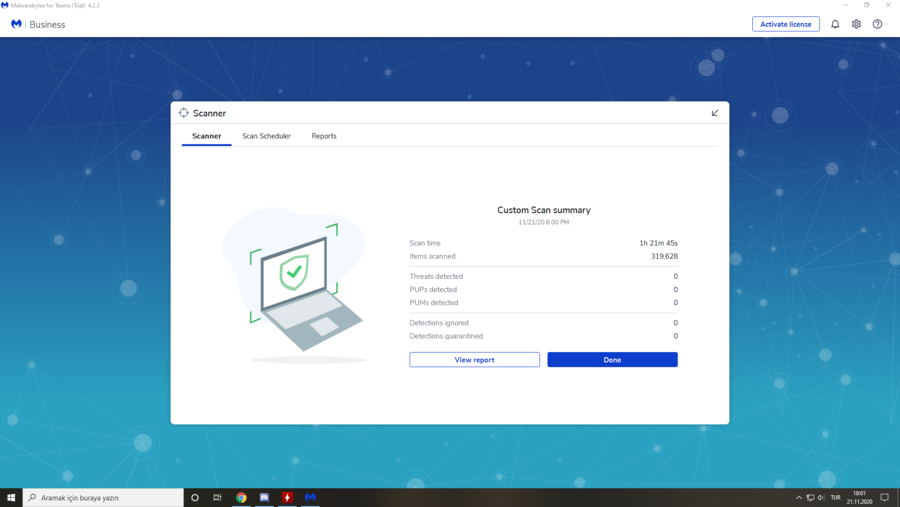Minimize the Malwarebytes window
The height and width of the screenshot is (507, 900).
click(845, 5)
